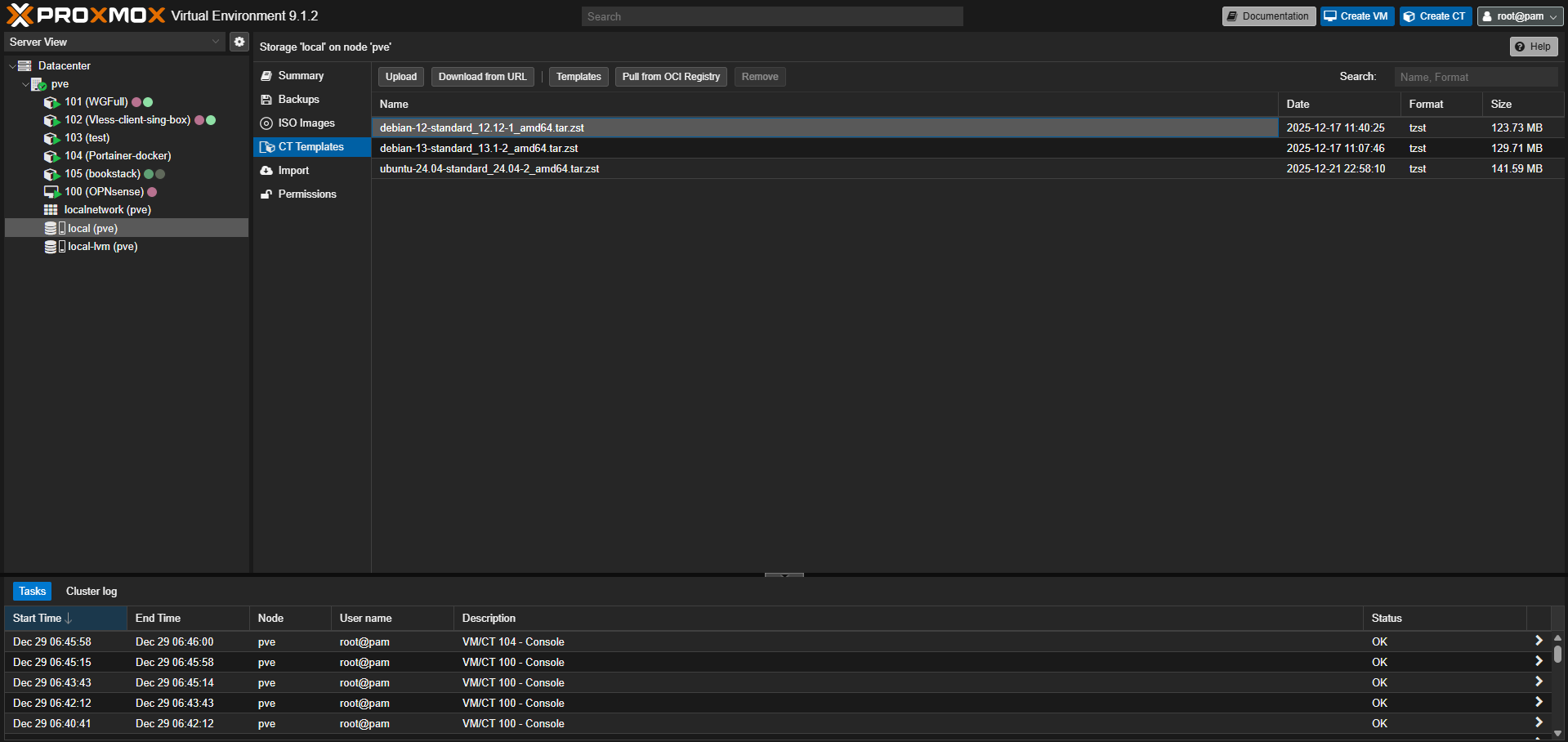Click the Upload button
This screenshot has width=1568, height=742.
click(401, 77)
